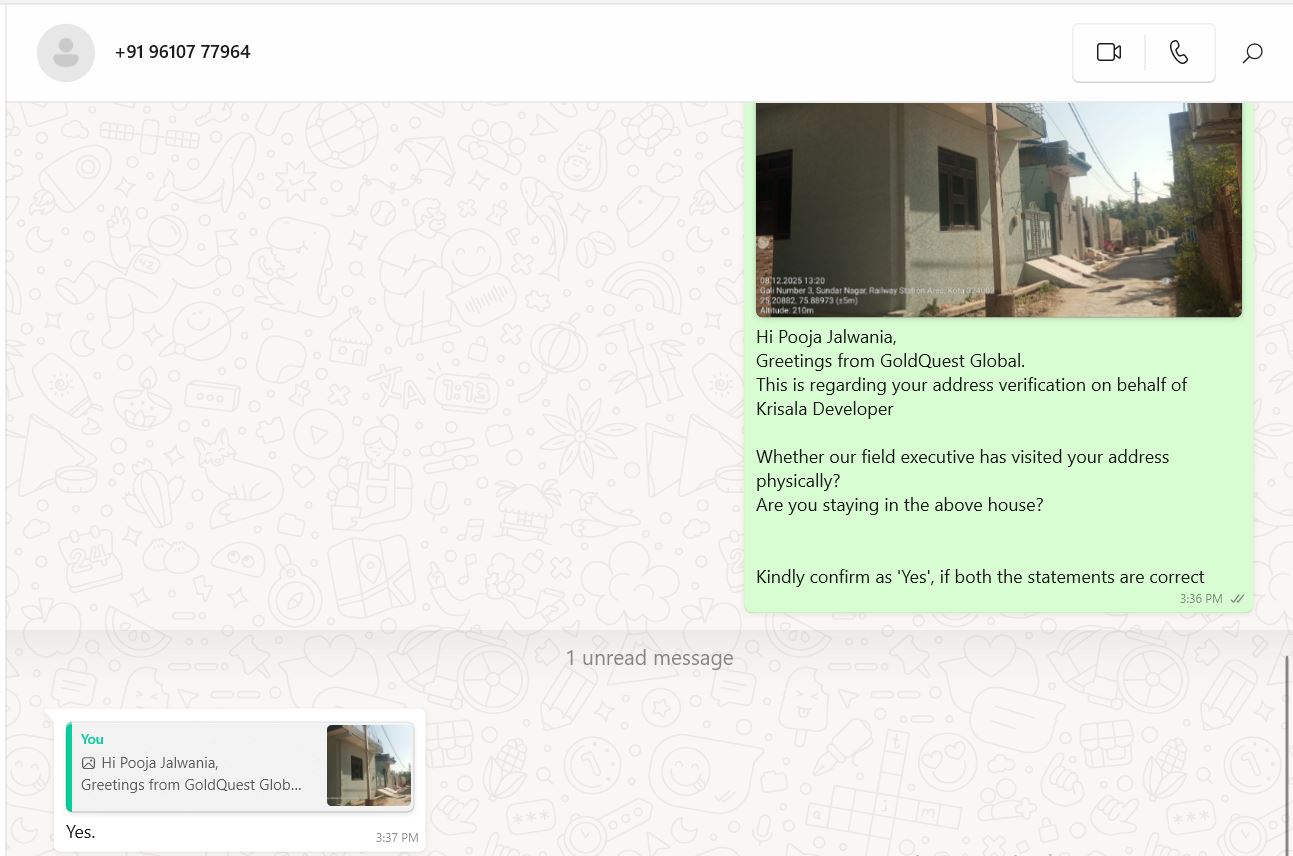Click the double check mark read receipt
This screenshot has height=856, width=1293.
click(x=1237, y=599)
